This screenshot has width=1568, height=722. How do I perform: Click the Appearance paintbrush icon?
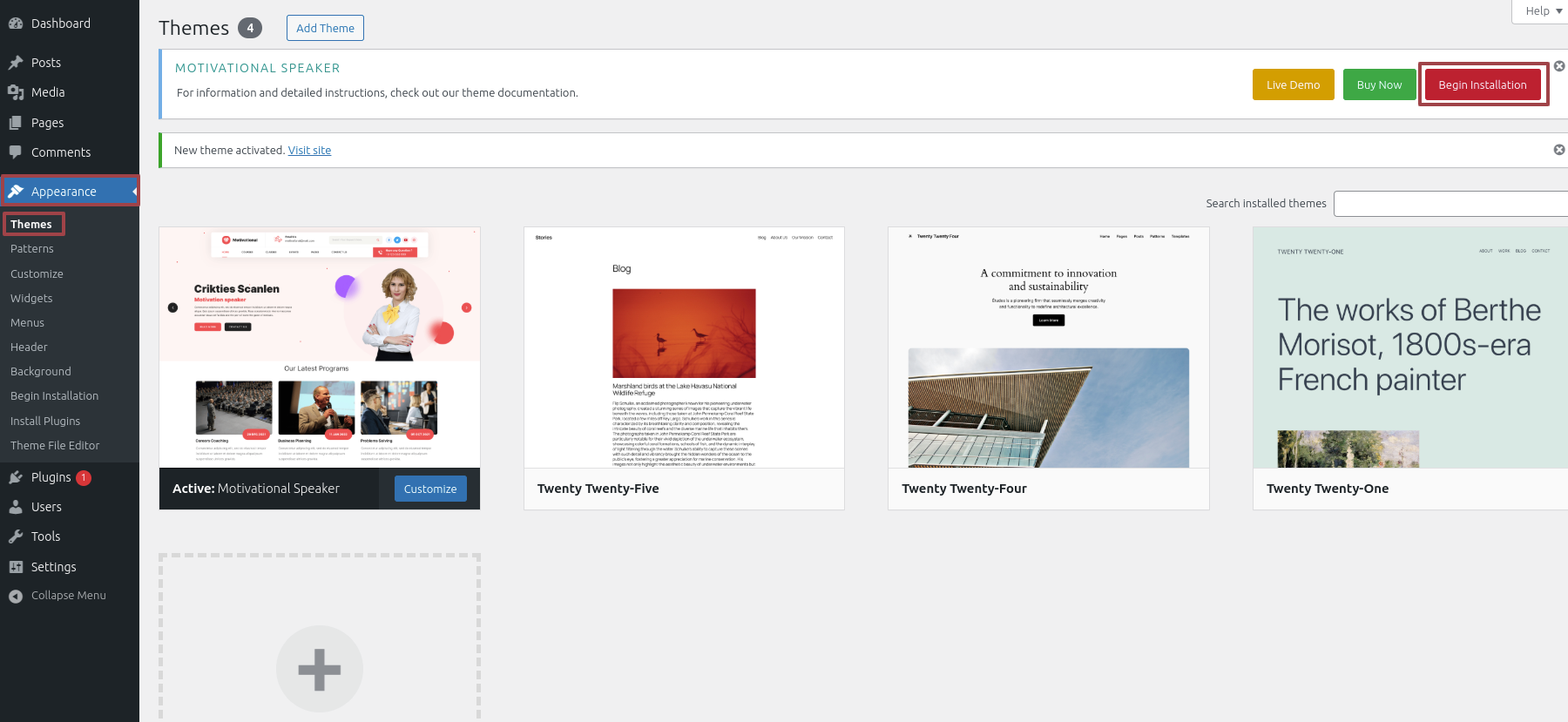(16, 192)
